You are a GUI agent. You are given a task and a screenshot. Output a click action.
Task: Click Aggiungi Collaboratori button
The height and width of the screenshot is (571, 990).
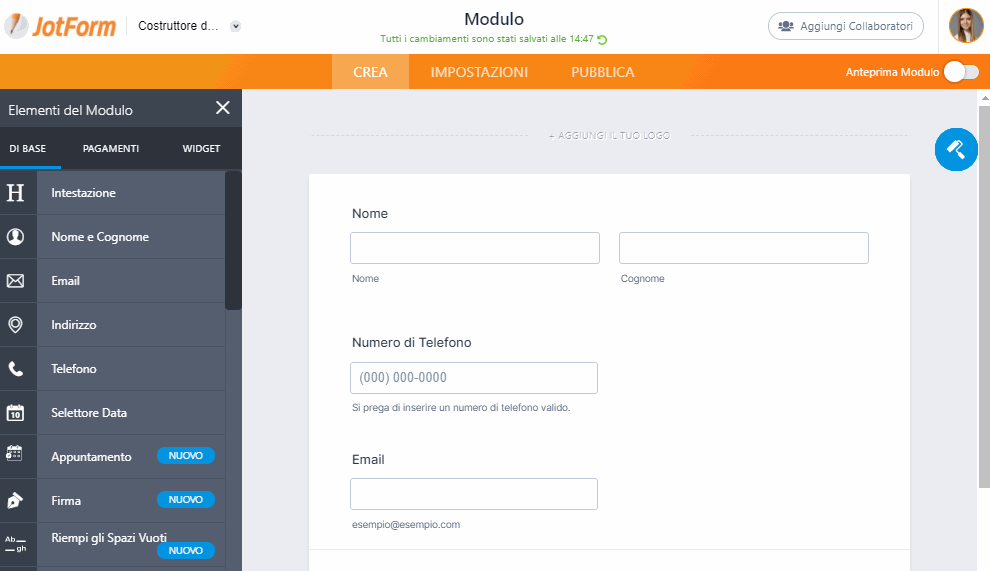pos(845,26)
